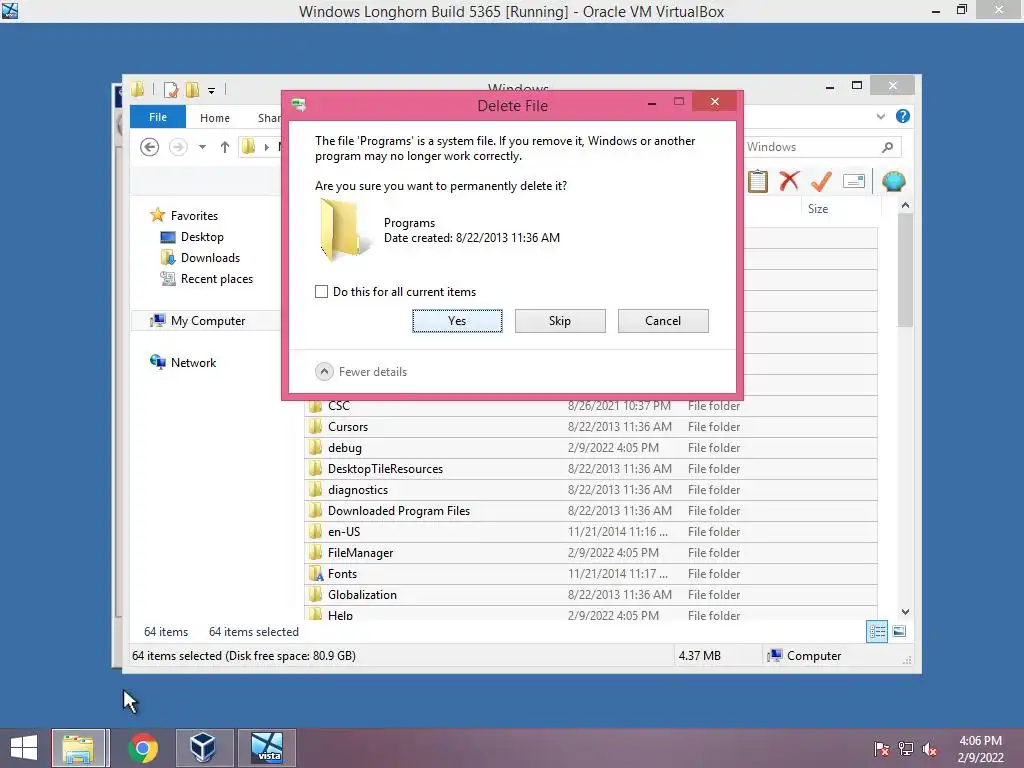Screen dimensions: 1024x768
Task: Click the address bar folder icon
Action: pos(248,147)
